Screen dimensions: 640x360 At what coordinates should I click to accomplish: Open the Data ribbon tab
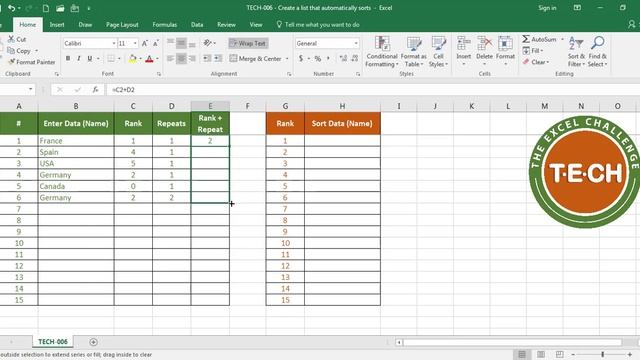coord(197,24)
